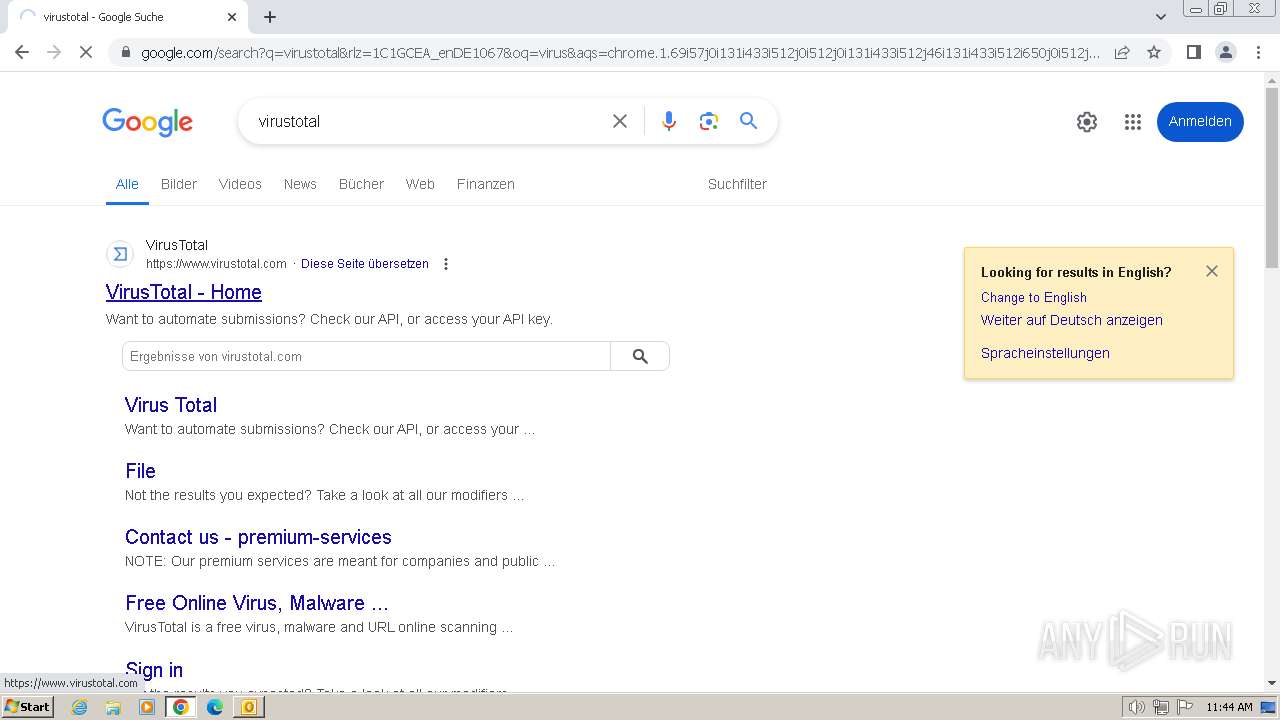Click the VirusTotal site favicon
The width and height of the screenshot is (1280, 720).
pos(120,254)
